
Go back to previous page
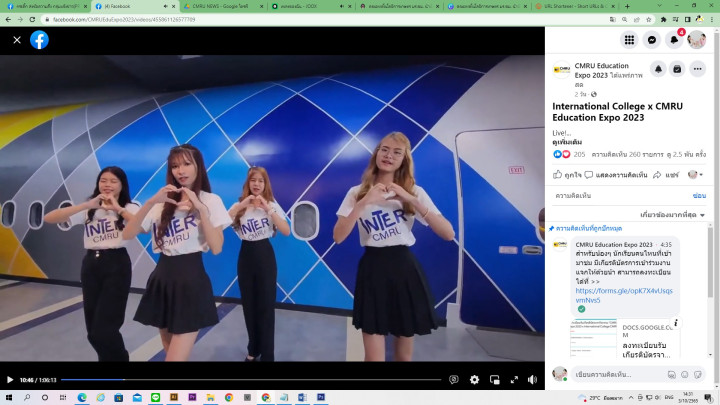point(8,20)
